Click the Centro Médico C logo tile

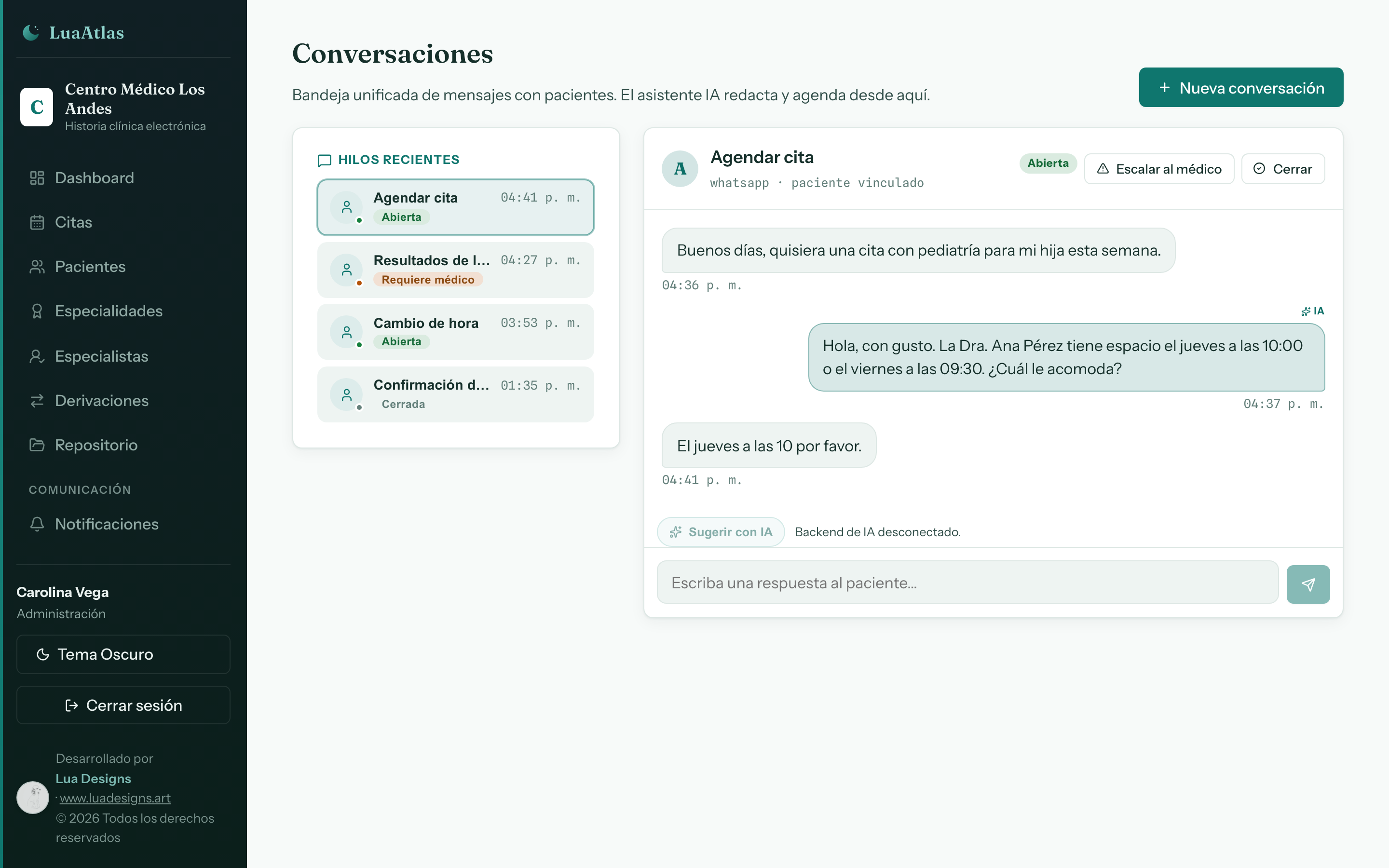37,107
